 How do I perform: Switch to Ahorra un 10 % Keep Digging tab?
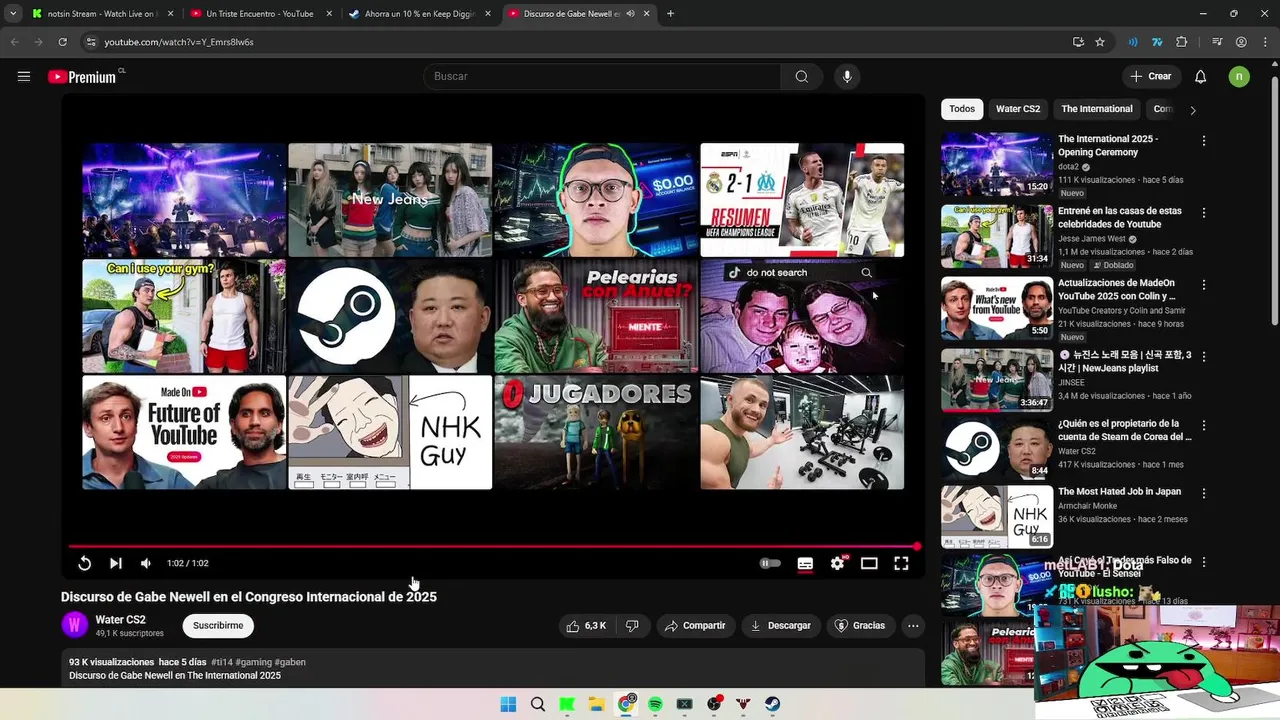(418, 14)
